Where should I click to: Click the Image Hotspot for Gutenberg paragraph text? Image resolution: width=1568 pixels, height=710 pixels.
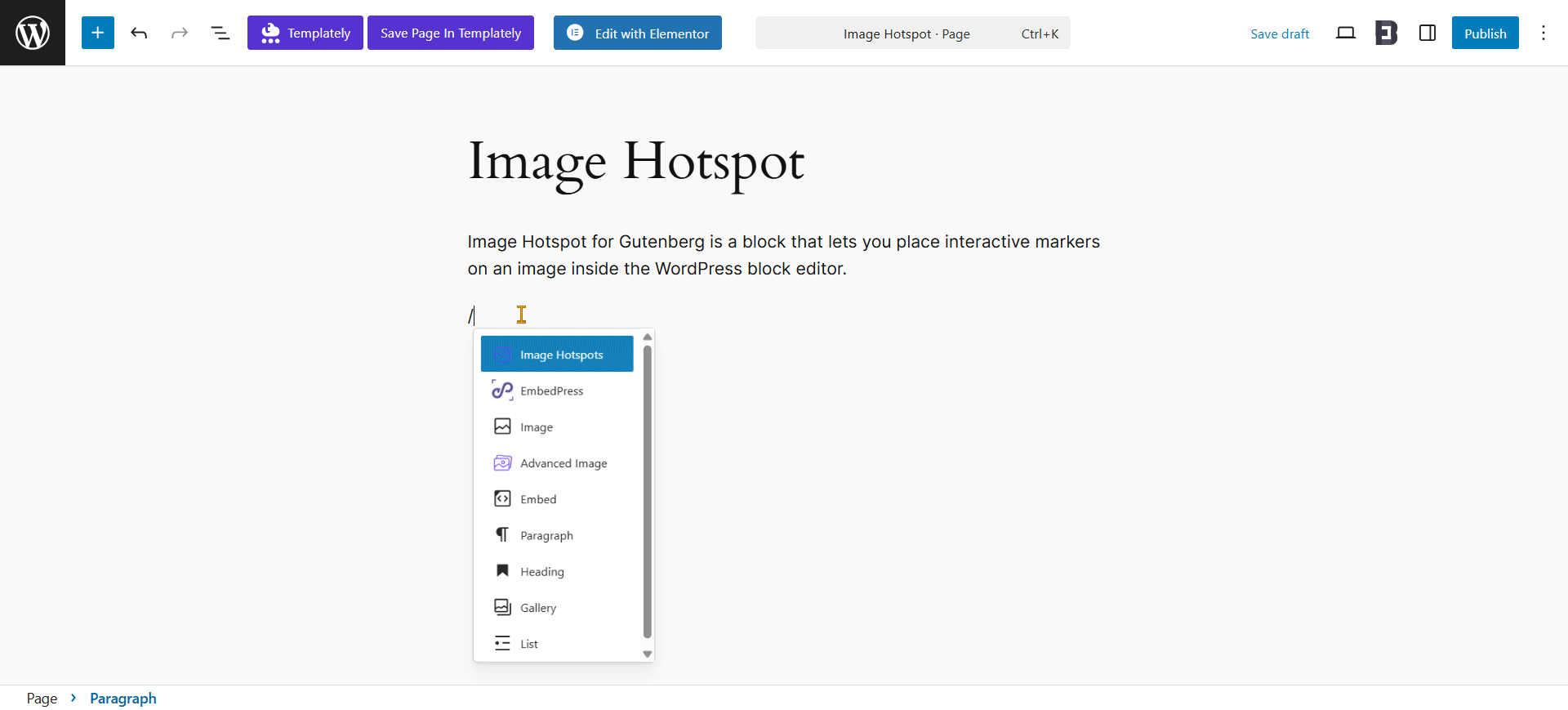click(x=784, y=255)
